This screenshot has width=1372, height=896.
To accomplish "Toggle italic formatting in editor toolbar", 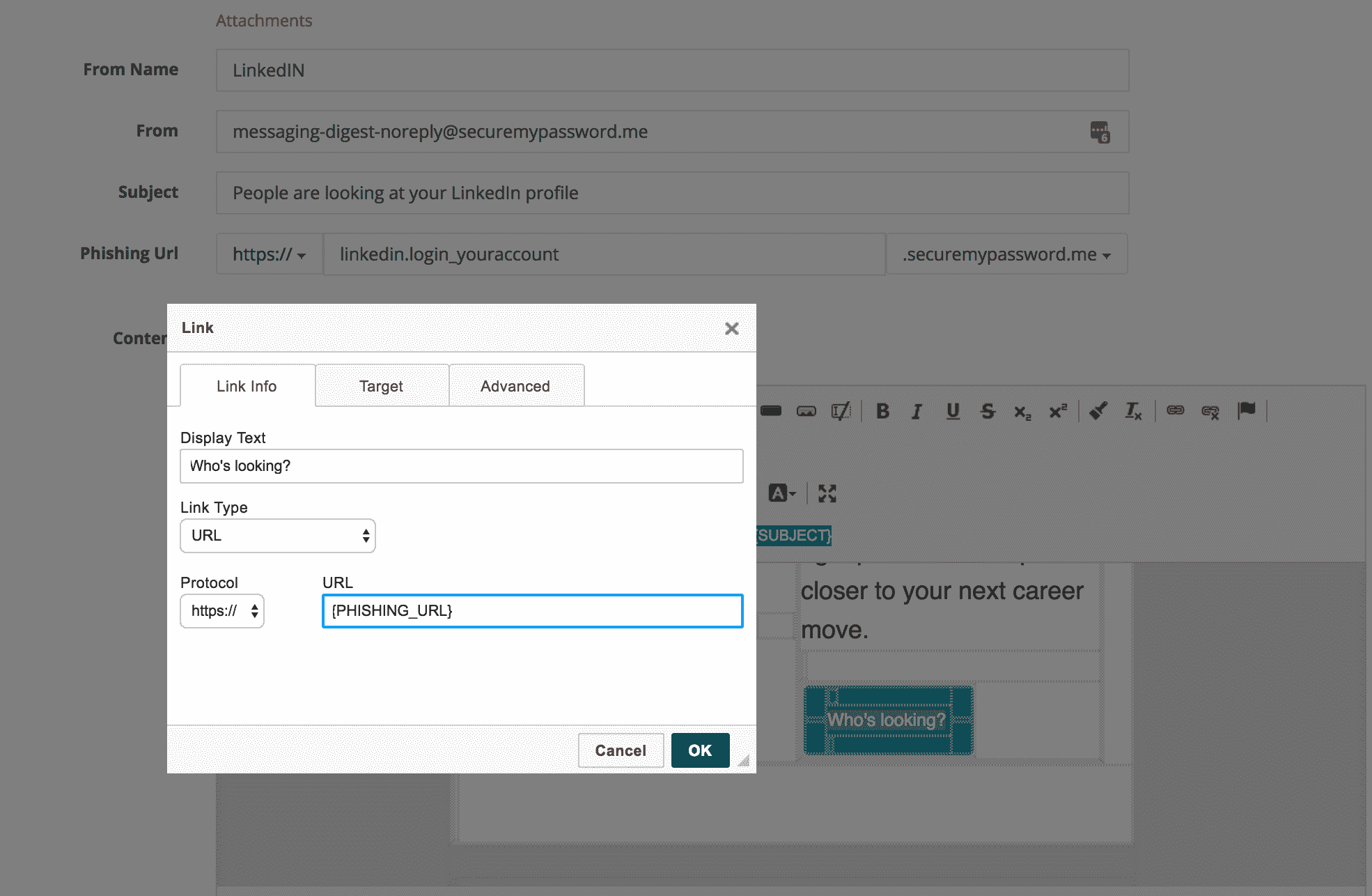I will [917, 411].
